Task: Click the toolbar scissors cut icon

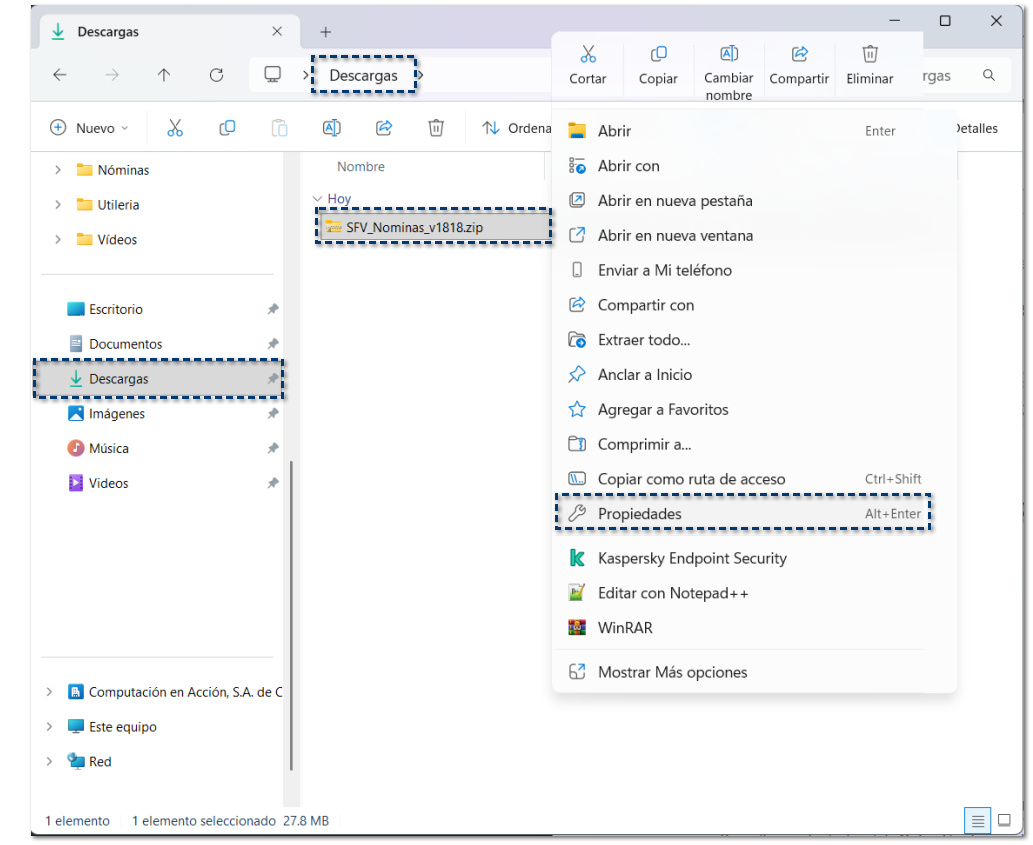Action: (x=175, y=128)
